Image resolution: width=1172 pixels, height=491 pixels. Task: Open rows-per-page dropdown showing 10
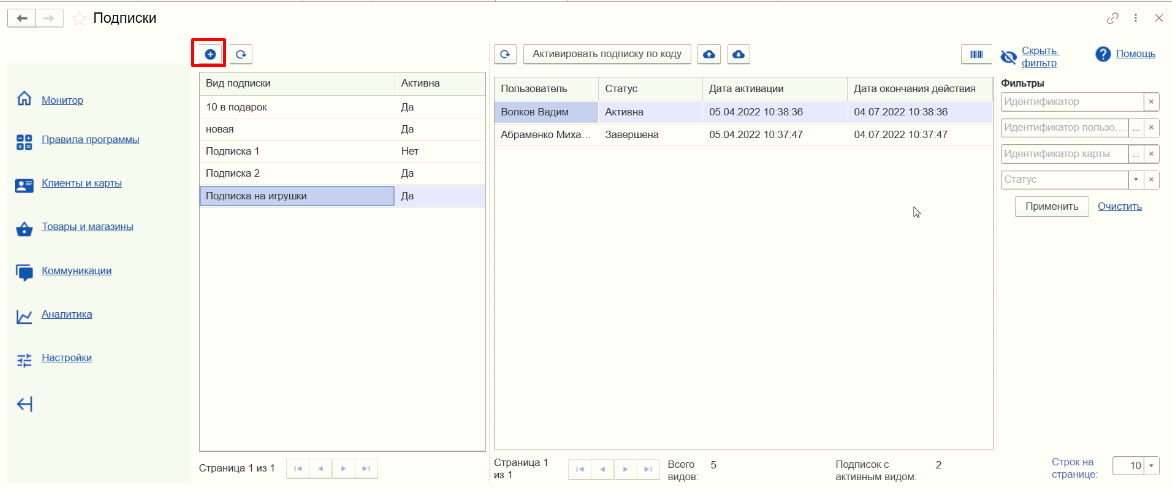point(1150,466)
